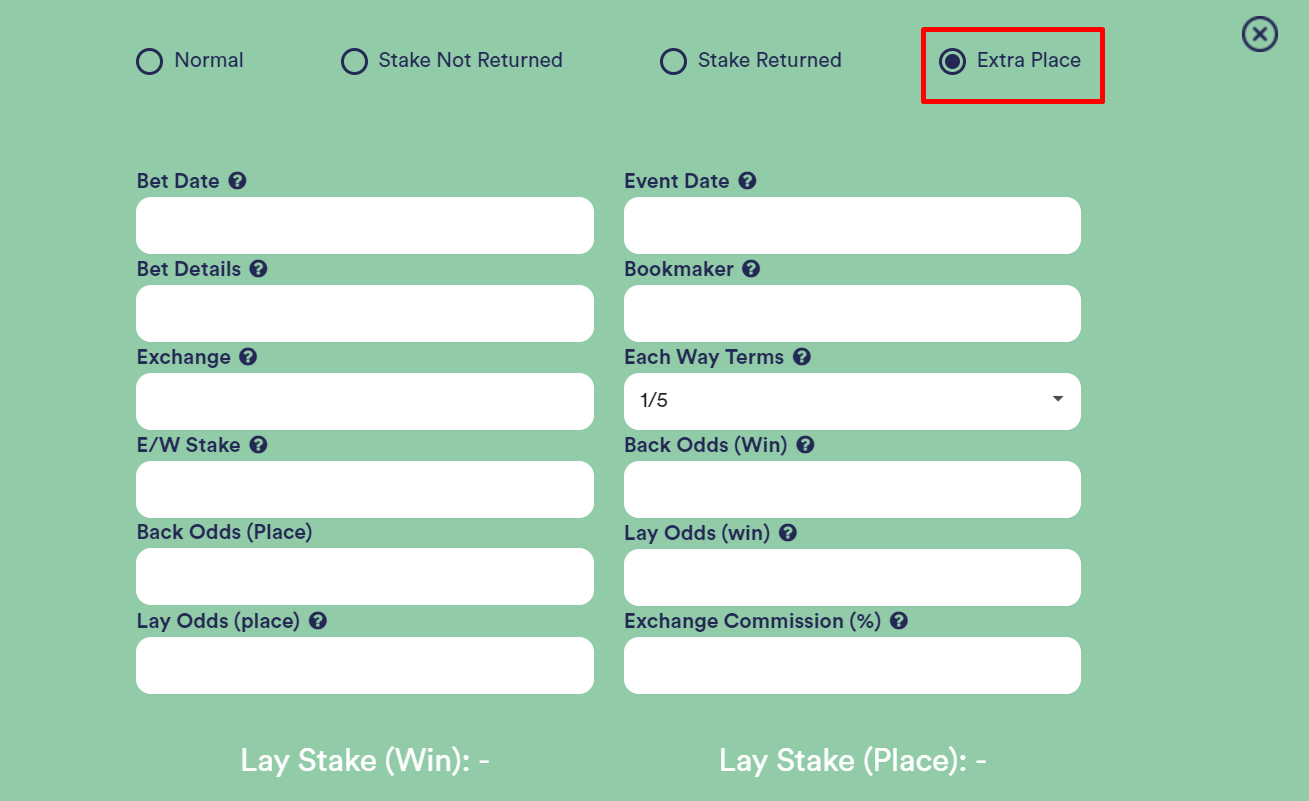Screen dimensions: 1309x801
Task: Click into the Back Odds (Place) field
Action: [x=365, y=576]
